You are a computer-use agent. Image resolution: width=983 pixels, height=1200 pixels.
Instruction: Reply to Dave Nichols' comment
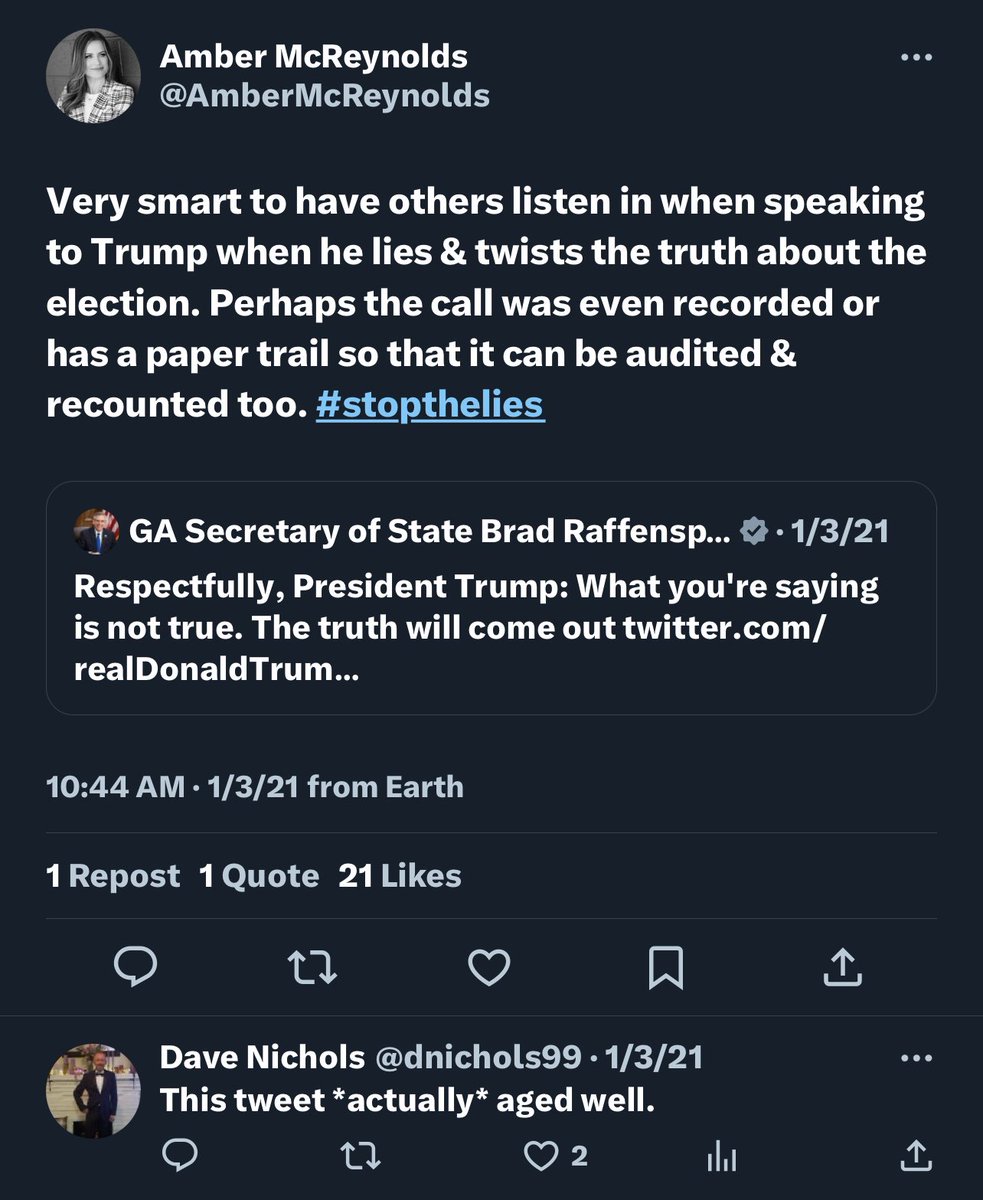pyautogui.click(x=179, y=1157)
